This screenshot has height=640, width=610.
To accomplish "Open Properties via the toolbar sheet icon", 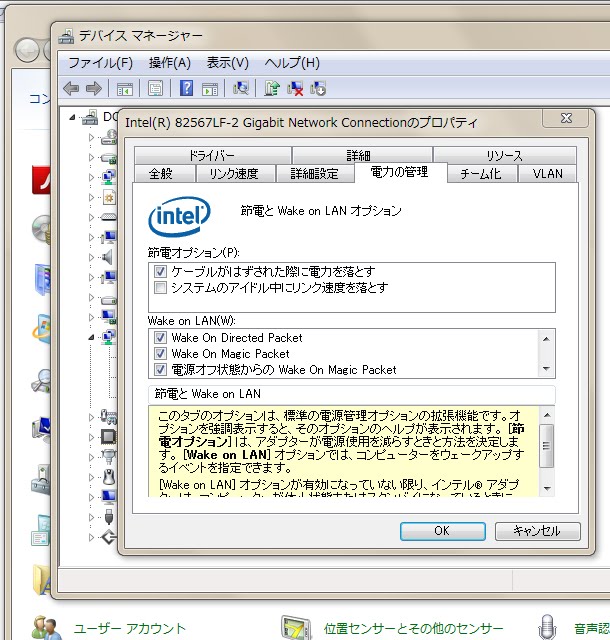I will click(155, 89).
